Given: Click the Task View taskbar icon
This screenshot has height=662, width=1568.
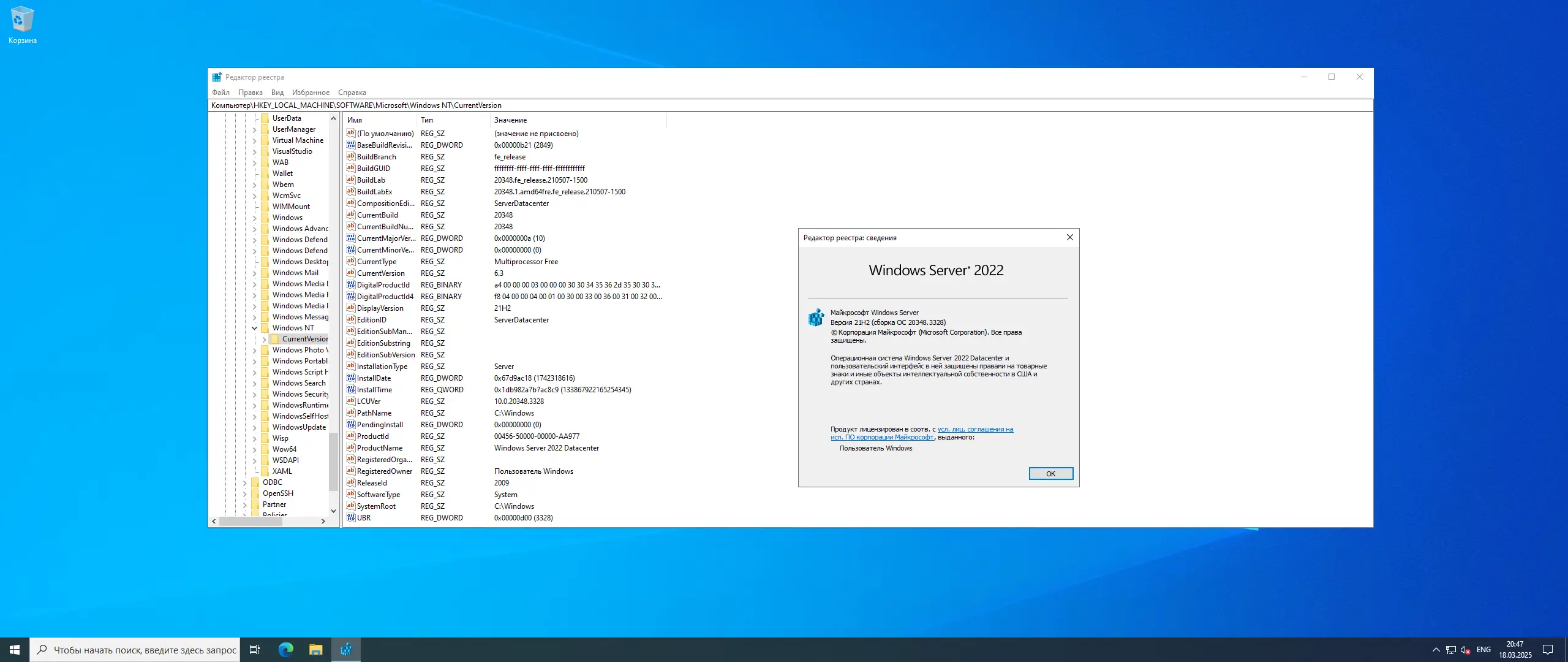Looking at the screenshot, I should pyautogui.click(x=255, y=650).
